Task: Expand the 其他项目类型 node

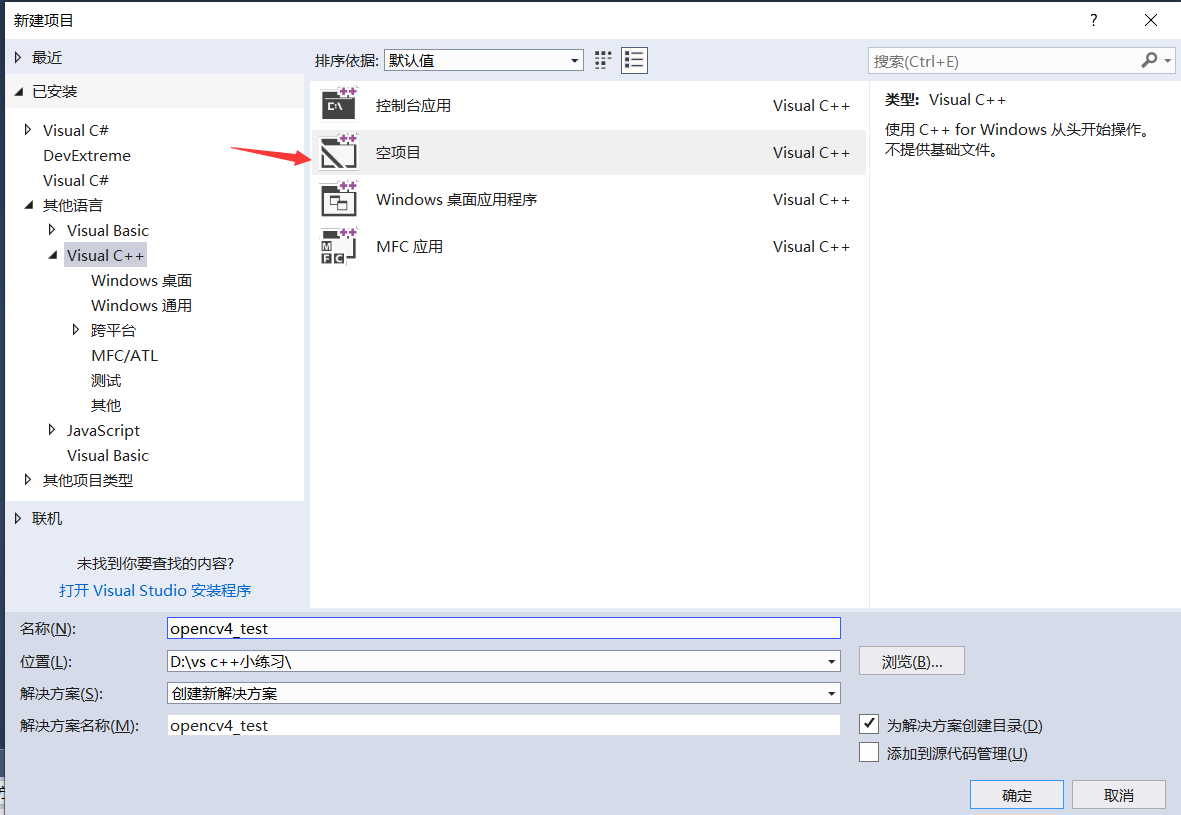Action: (x=28, y=479)
